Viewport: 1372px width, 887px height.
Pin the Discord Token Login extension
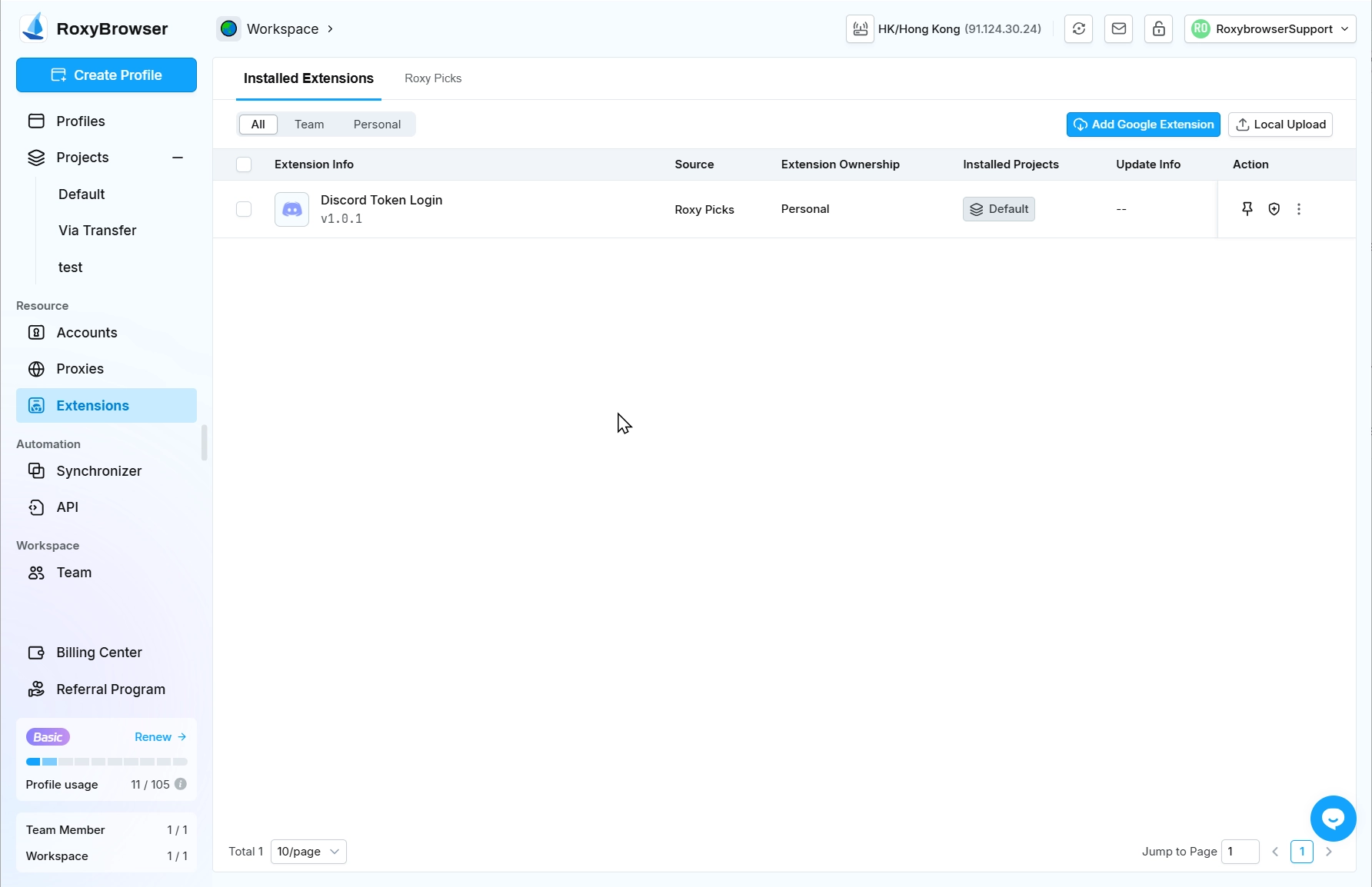point(1247,209)
